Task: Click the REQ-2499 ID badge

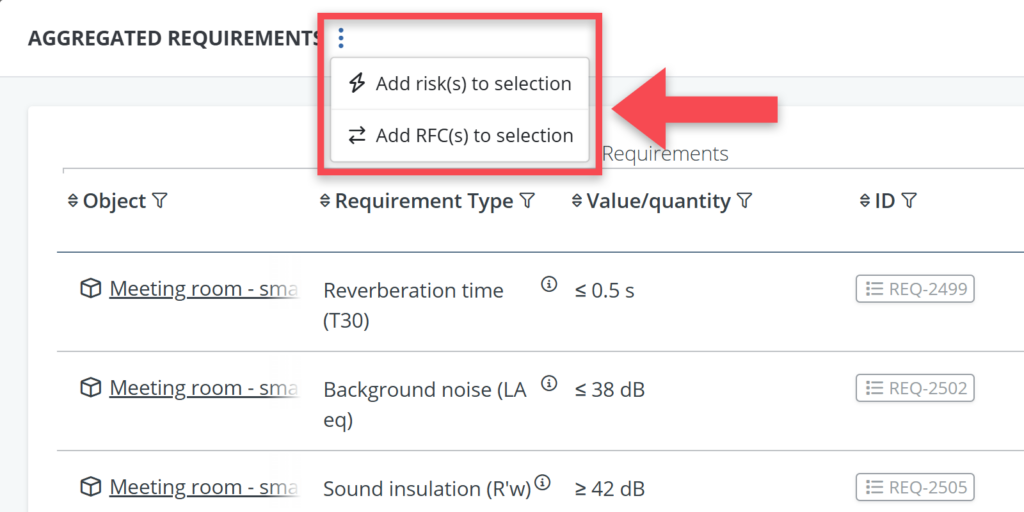Action: 915,289
